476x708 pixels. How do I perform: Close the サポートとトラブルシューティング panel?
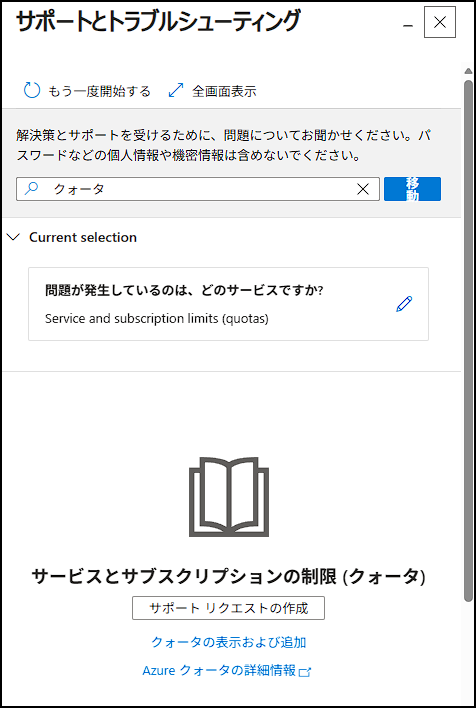[440, 22]
